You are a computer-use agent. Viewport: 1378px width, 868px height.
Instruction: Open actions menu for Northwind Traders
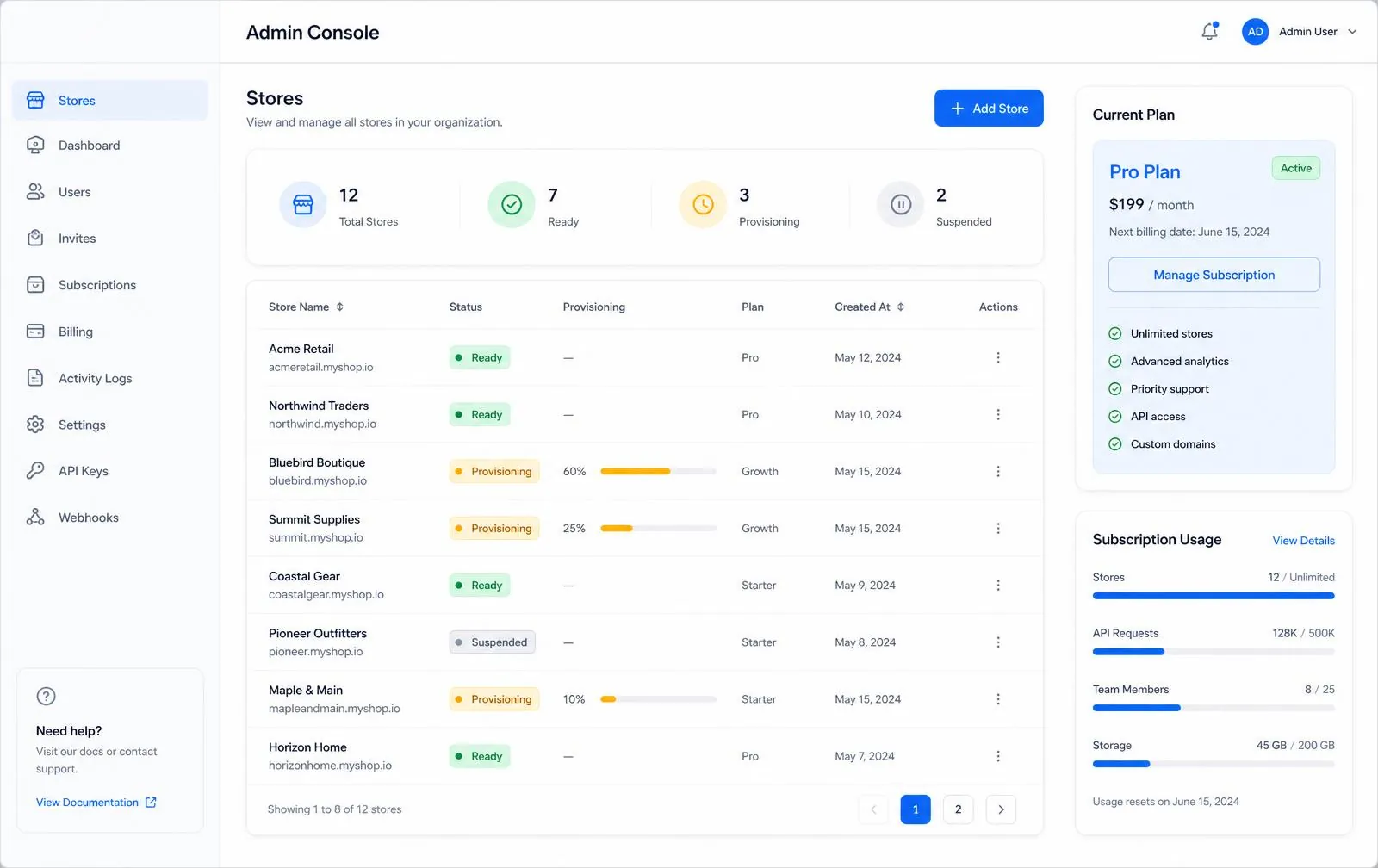click(x=998, y=414)
